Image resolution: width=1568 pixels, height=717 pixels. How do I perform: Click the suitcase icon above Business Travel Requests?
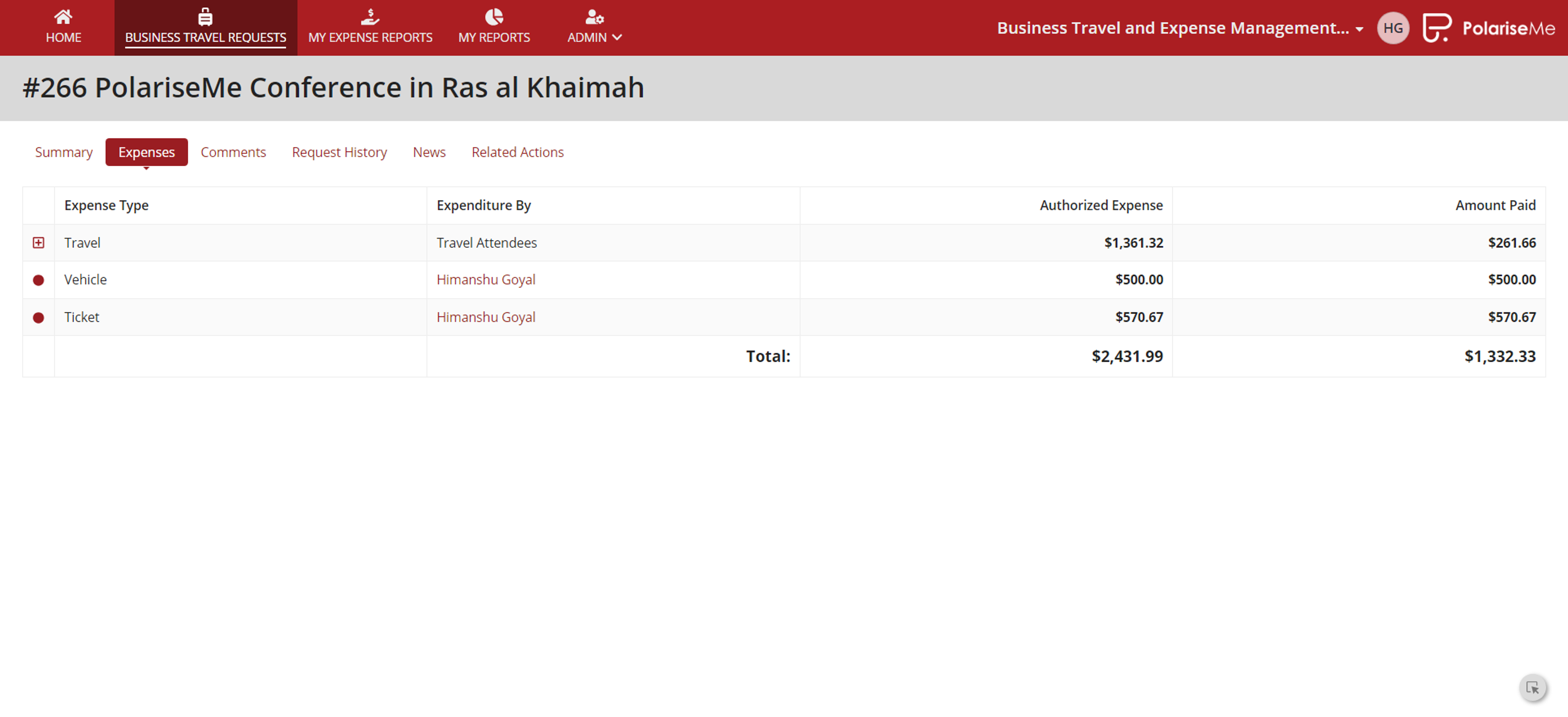(x=205, y=16)
